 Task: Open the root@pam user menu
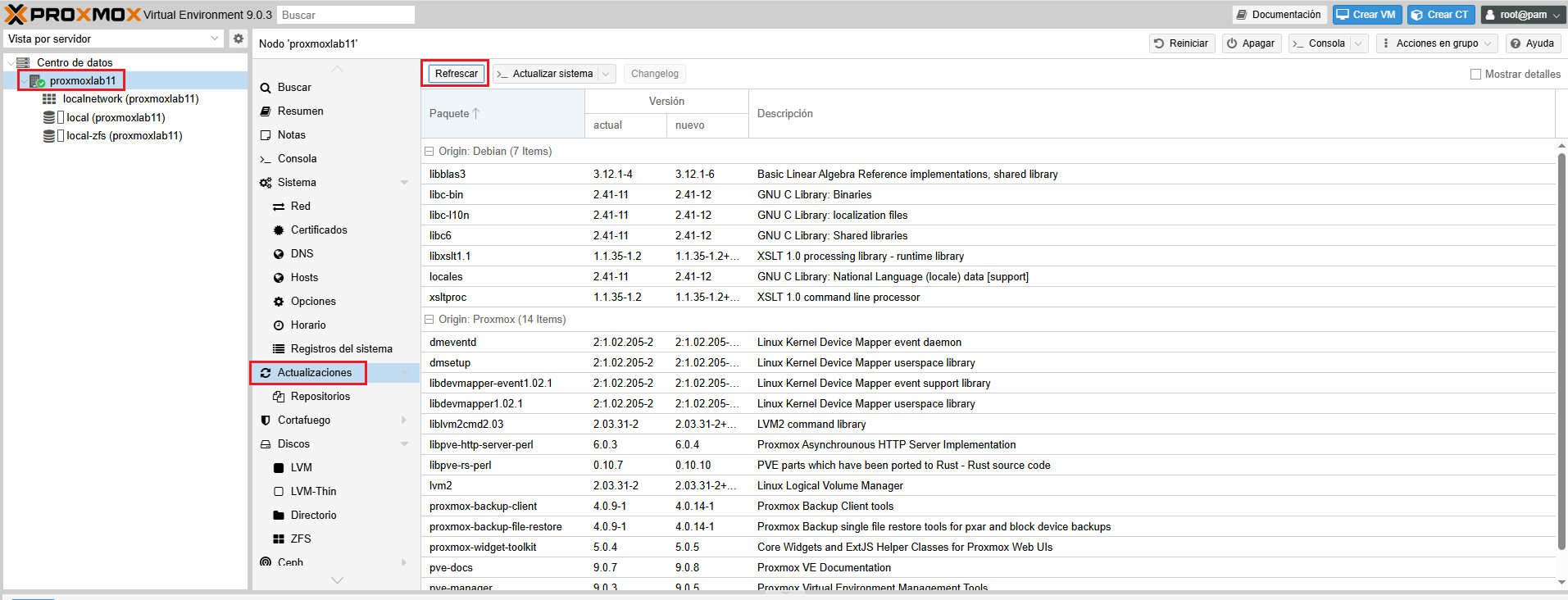pyautogui.click(x=1522, y=15)
